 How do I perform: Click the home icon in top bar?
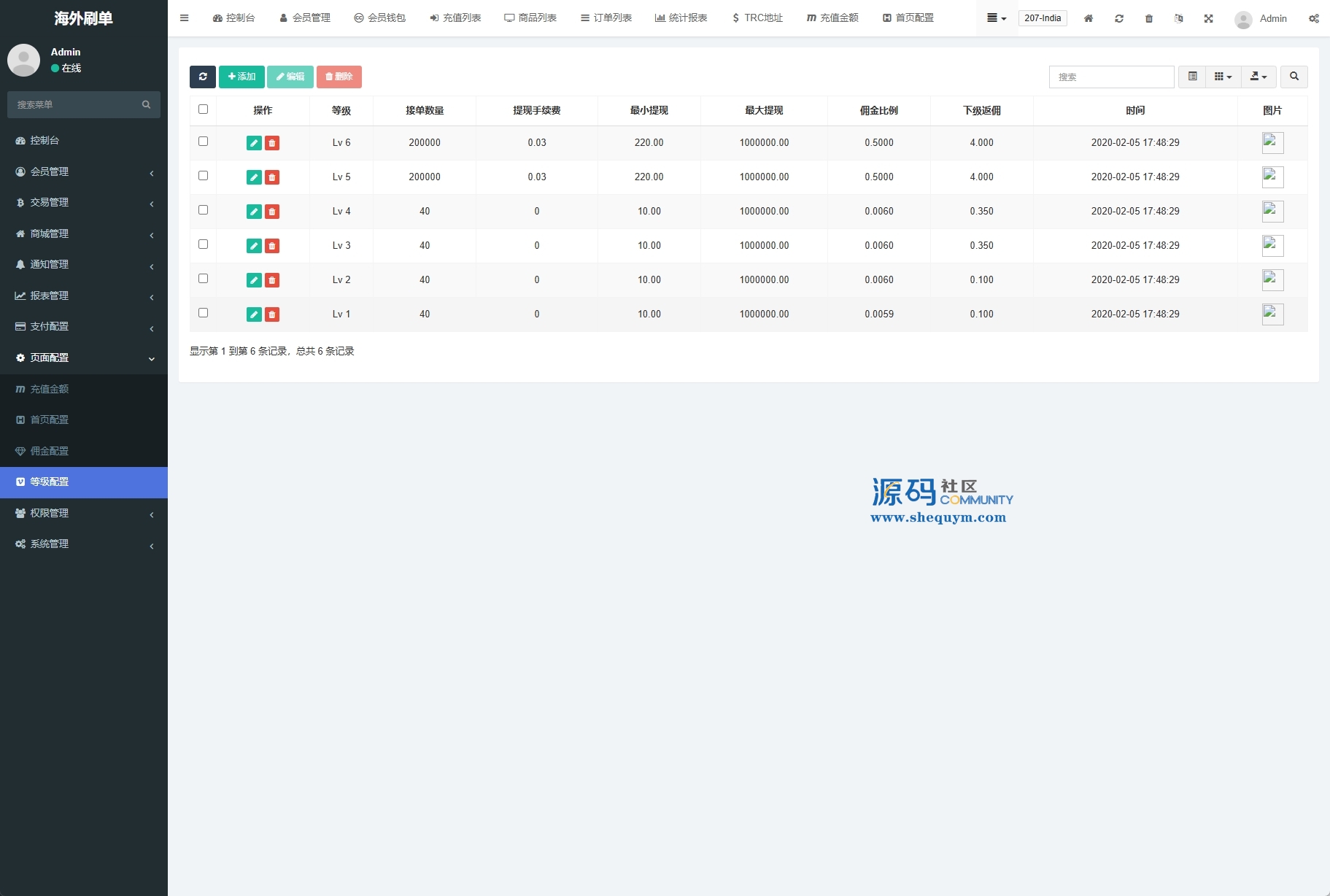click(1088, 18)
